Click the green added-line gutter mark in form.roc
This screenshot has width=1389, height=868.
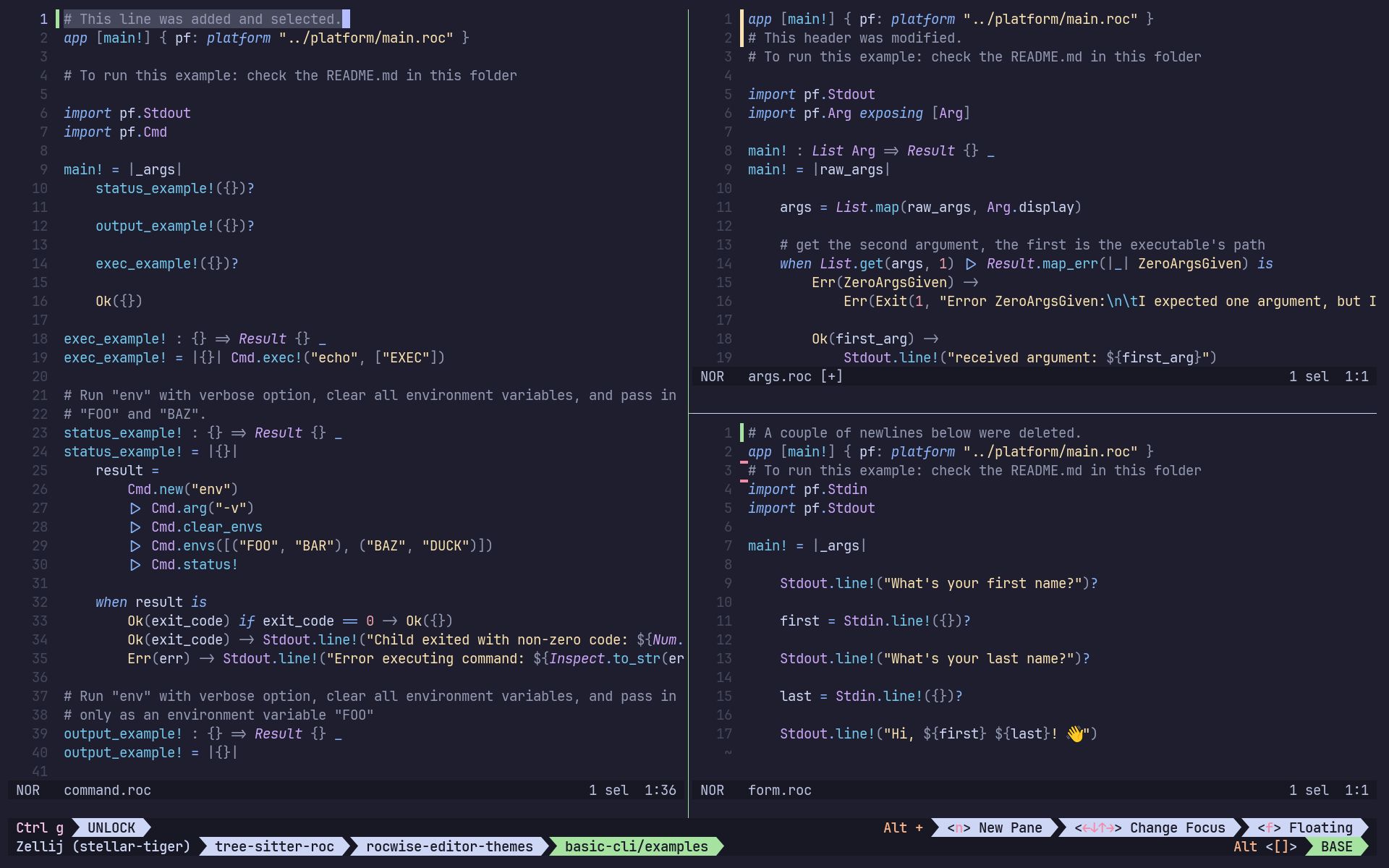(x=742, y=433)
